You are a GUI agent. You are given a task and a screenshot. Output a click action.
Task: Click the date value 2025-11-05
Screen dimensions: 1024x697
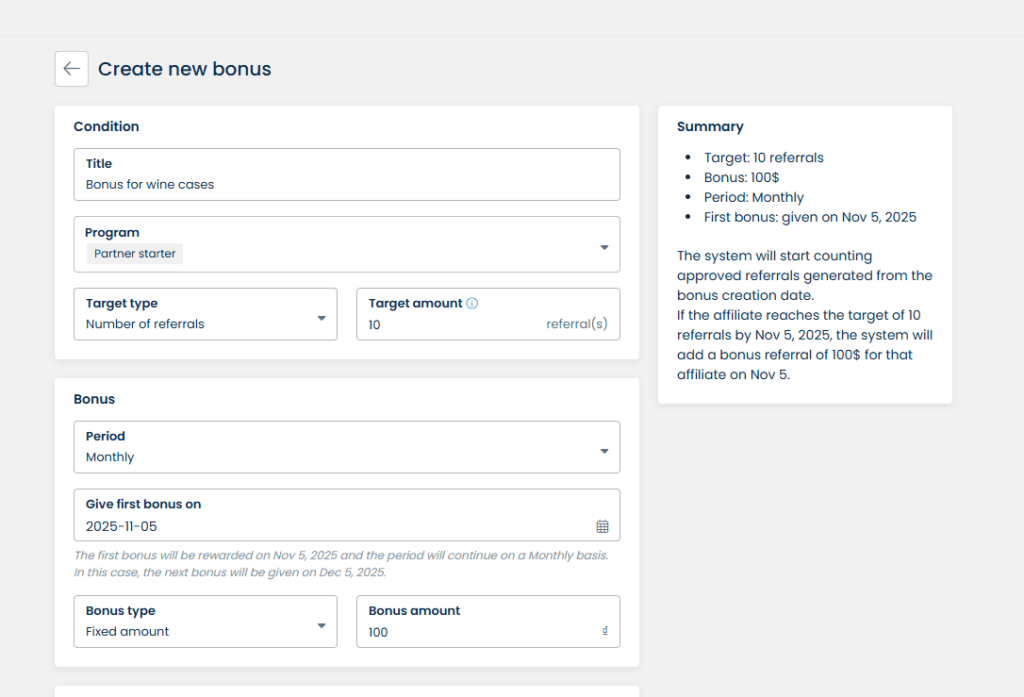point(122,526)
